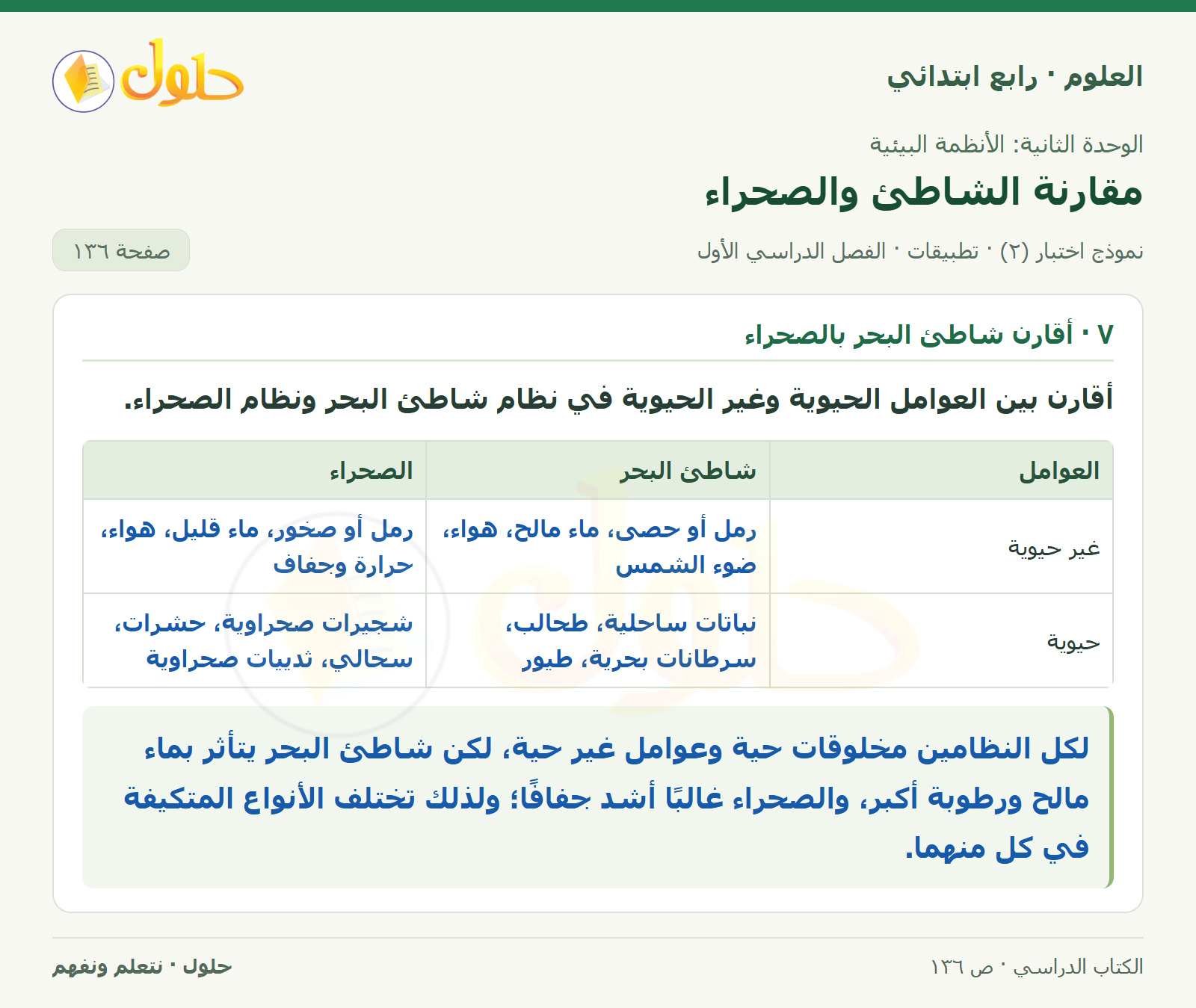Click the حلول logo at the top
The height and width of the screenshot is (1008, 1196).
[x=148, y=76]
